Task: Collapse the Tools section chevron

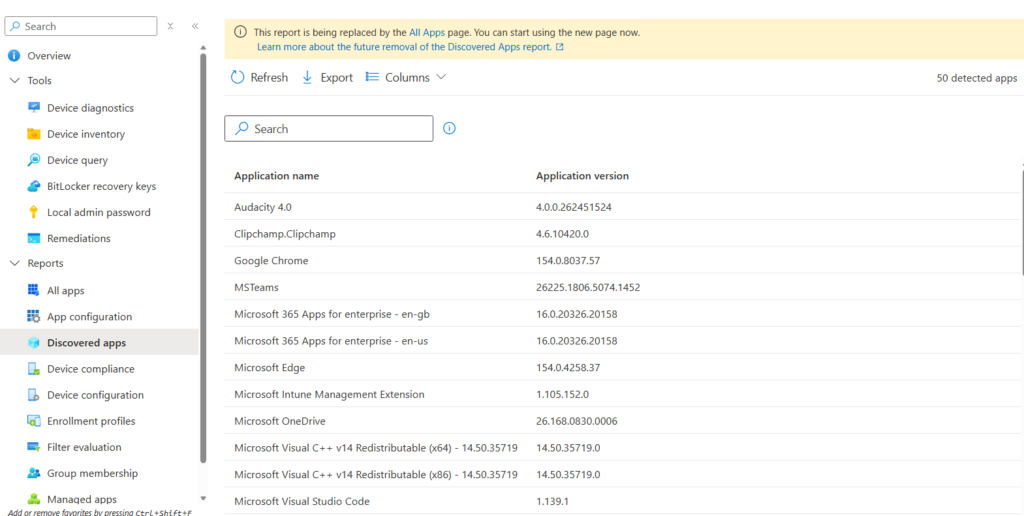Action: click(x=15, y=80)
